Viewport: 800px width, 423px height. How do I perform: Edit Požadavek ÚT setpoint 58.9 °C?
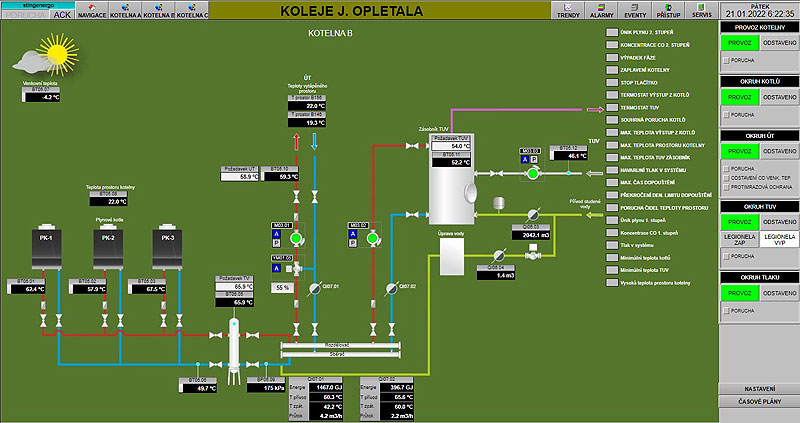[240, 177]
